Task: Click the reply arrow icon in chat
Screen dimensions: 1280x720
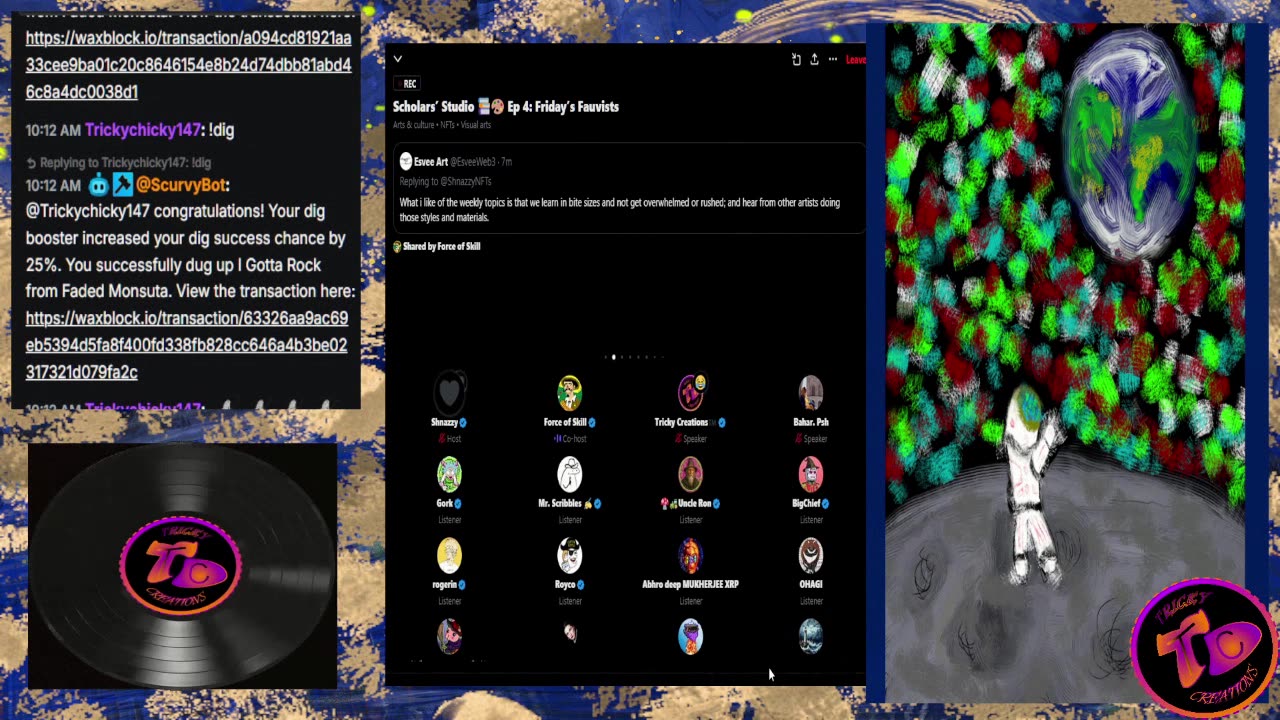Action: 31,162
